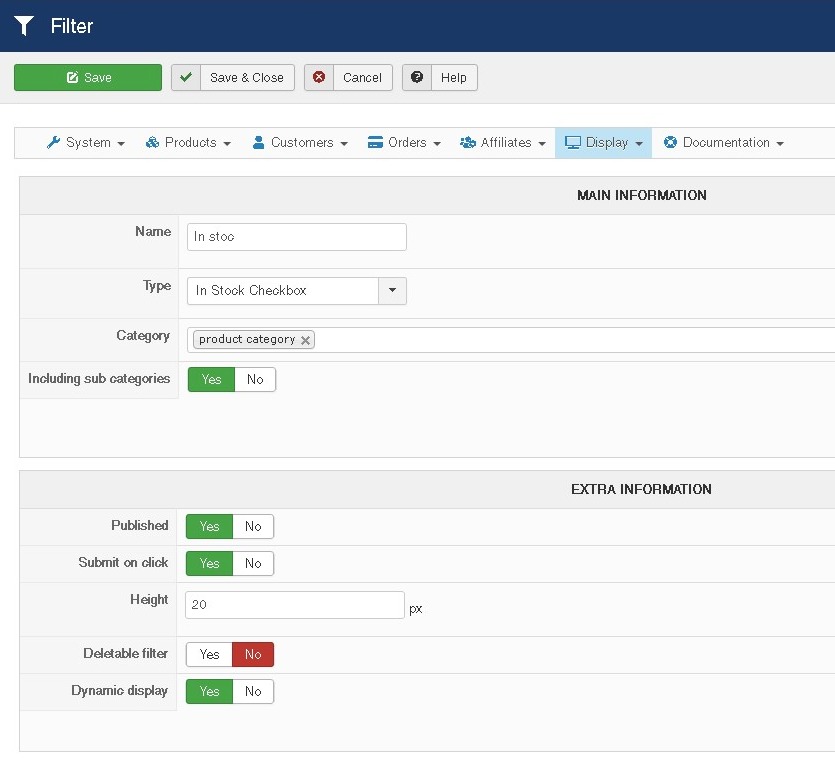Expand the Products menu
The image size is (835, 761).
coord(188,143)
